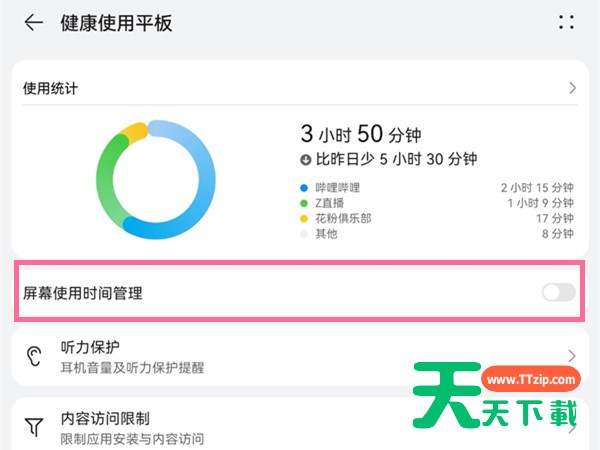600x450 pixels.
Task: Go back with the arrow icon
Action: click(x=34, y=23)
